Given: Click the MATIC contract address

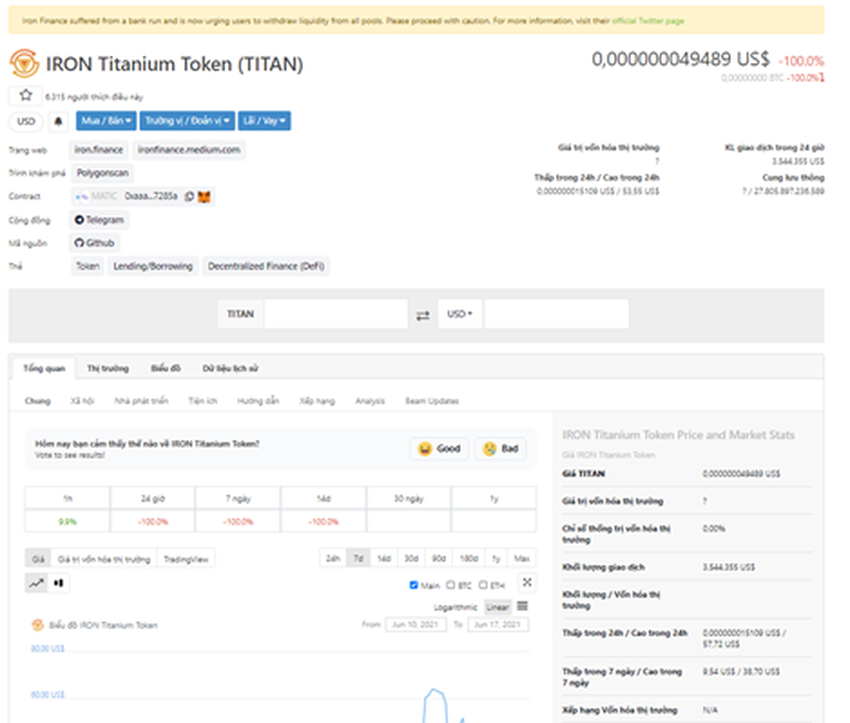Looking at the screenshot, I should point(151,196).
